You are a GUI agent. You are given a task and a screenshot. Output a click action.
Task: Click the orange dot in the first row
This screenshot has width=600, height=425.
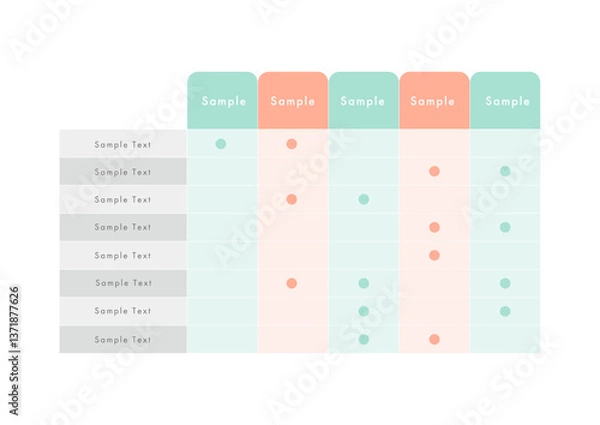tap(292, 144)
